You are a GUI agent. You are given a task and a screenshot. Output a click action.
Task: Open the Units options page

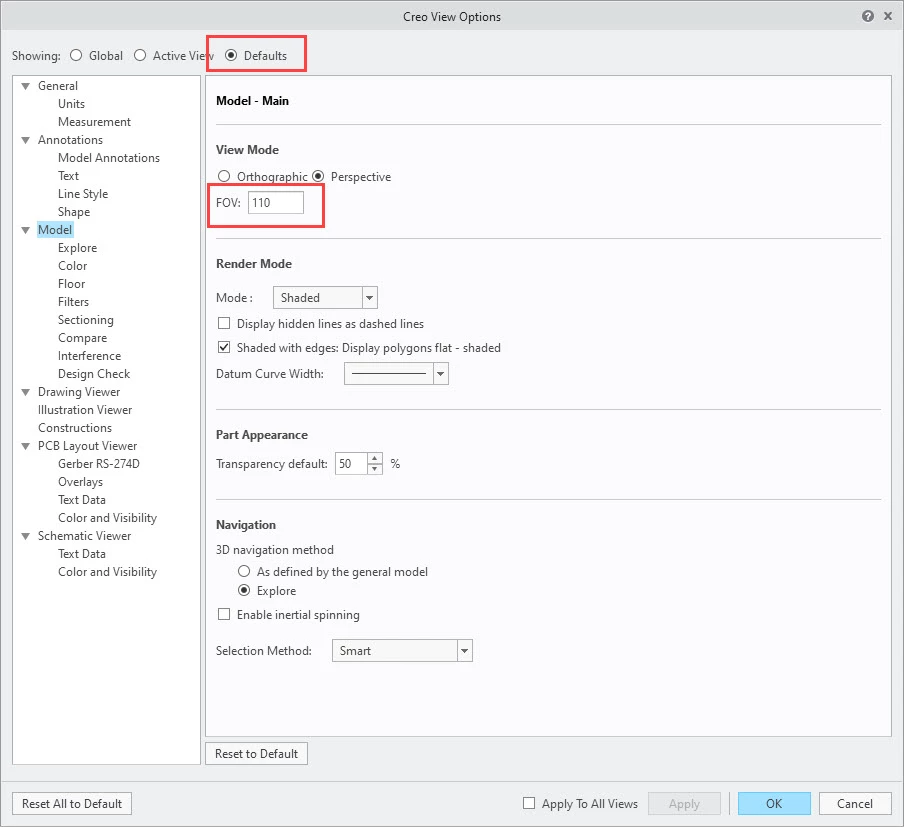pyautogui.click(x=71, y=104)
